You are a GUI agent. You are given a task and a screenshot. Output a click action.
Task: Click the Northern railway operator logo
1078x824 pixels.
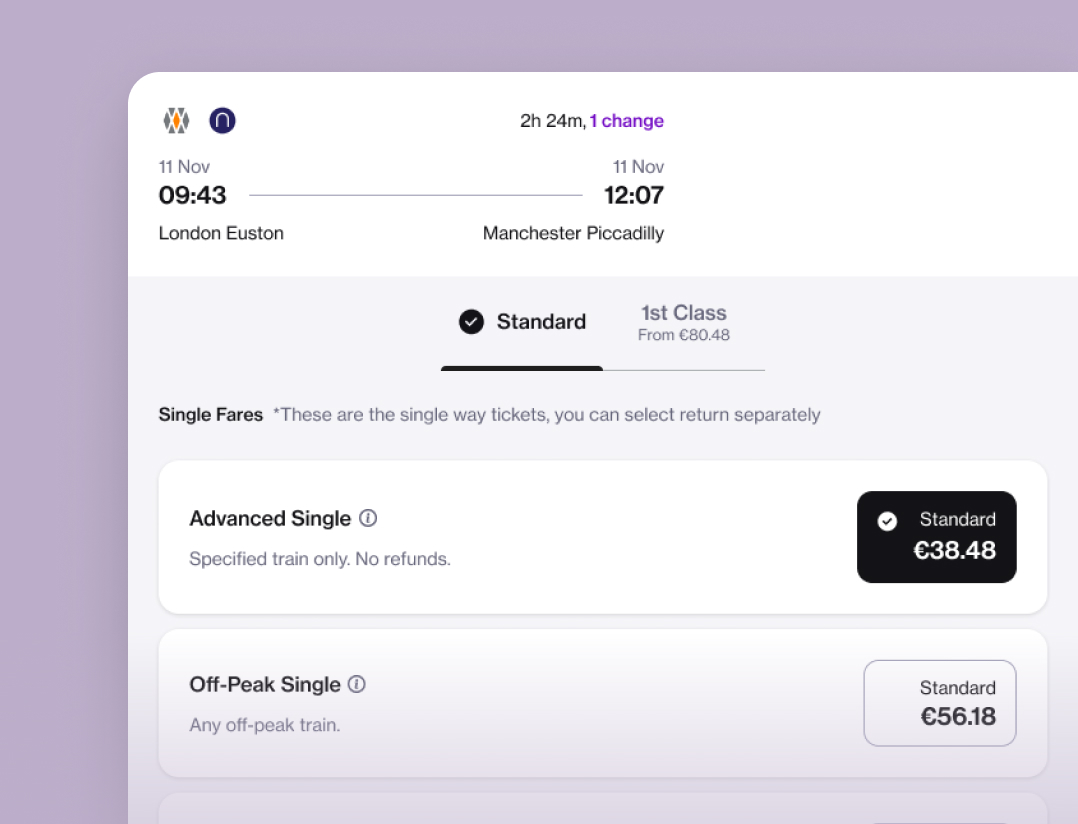pyautogui.click(x=222, y=120)
